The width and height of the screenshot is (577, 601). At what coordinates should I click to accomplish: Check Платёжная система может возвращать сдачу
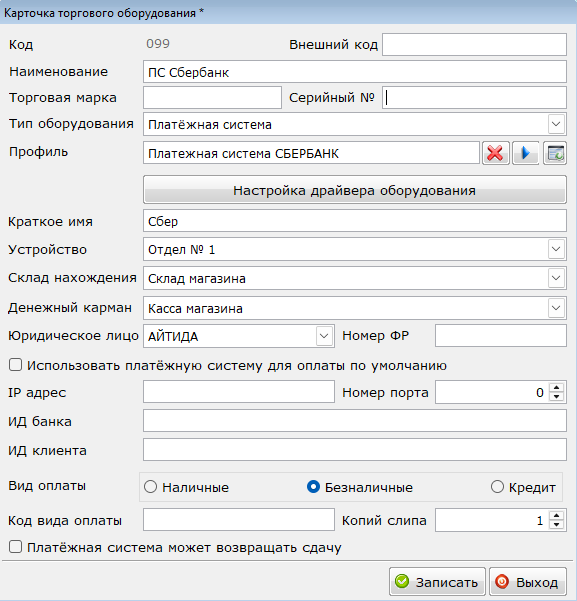coord(15,547)
